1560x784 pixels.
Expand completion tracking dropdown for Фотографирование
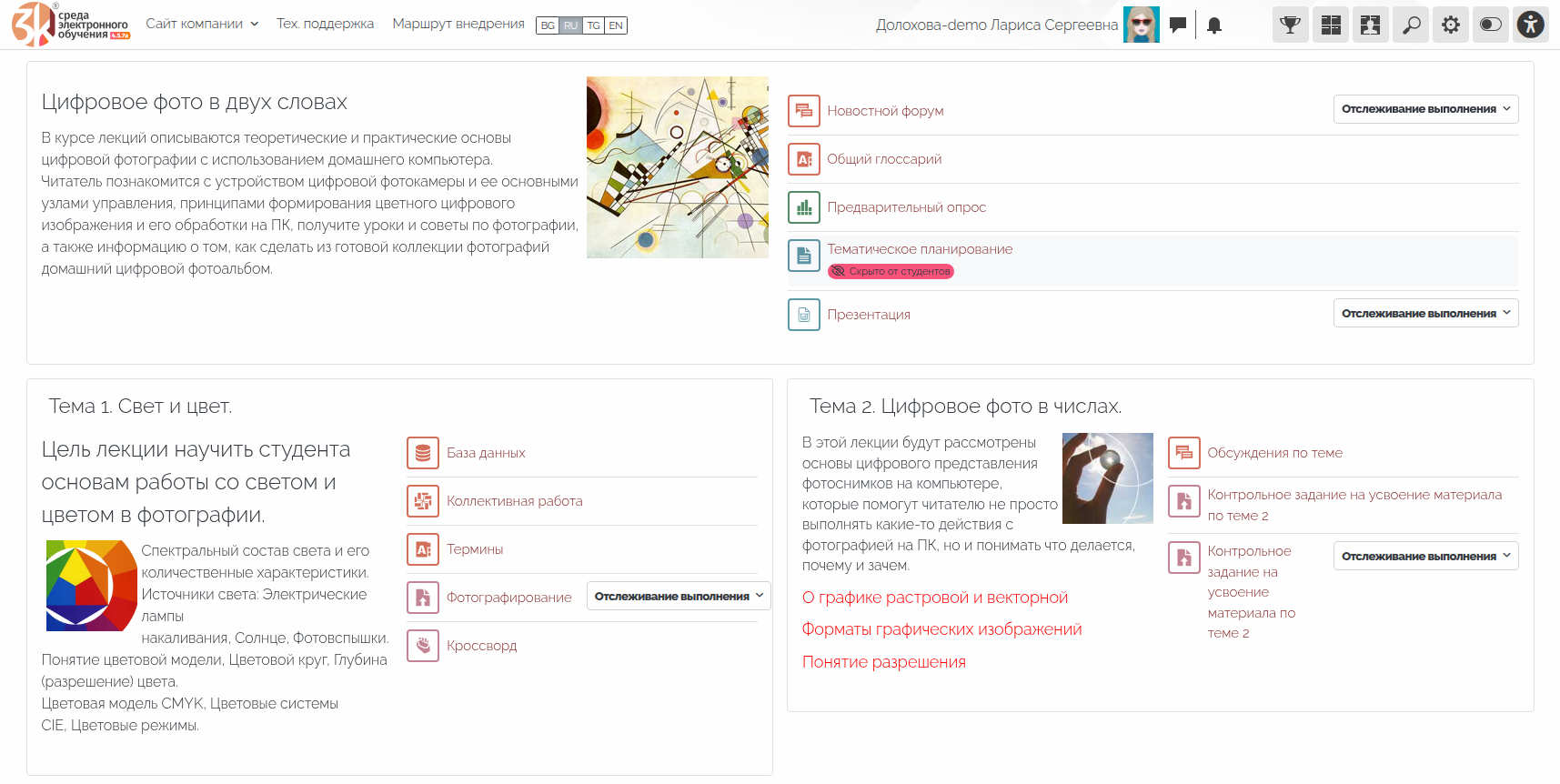(x=679, y=597)
